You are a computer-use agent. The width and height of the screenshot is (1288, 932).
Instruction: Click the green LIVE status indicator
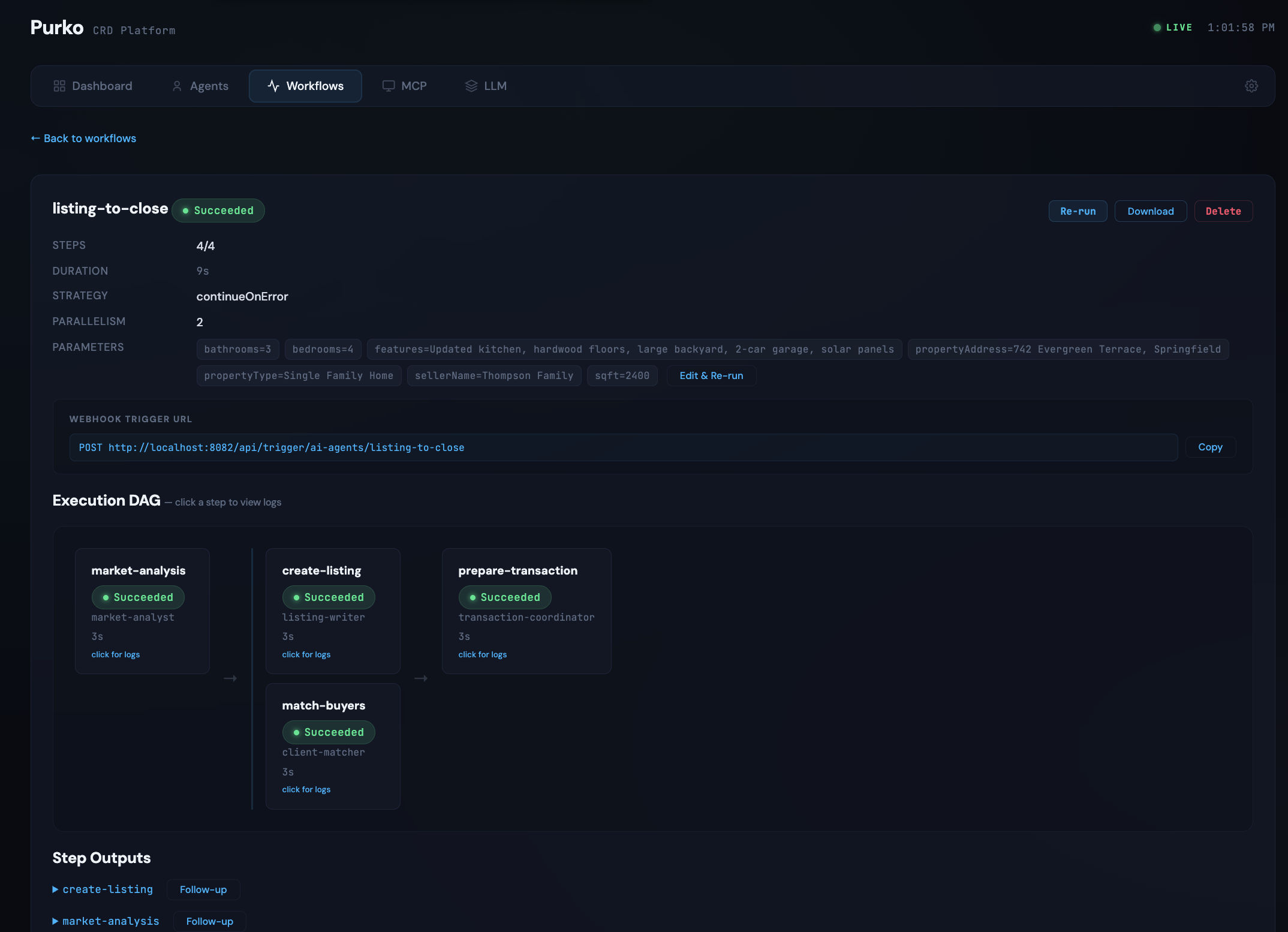pyautogui.click(x=1172, y=28)
